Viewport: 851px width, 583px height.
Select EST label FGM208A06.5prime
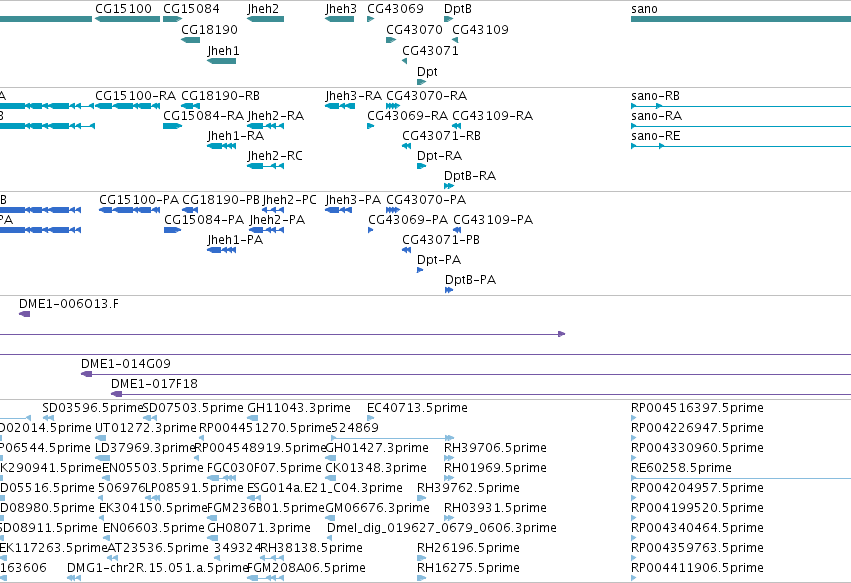pos(306,568)
